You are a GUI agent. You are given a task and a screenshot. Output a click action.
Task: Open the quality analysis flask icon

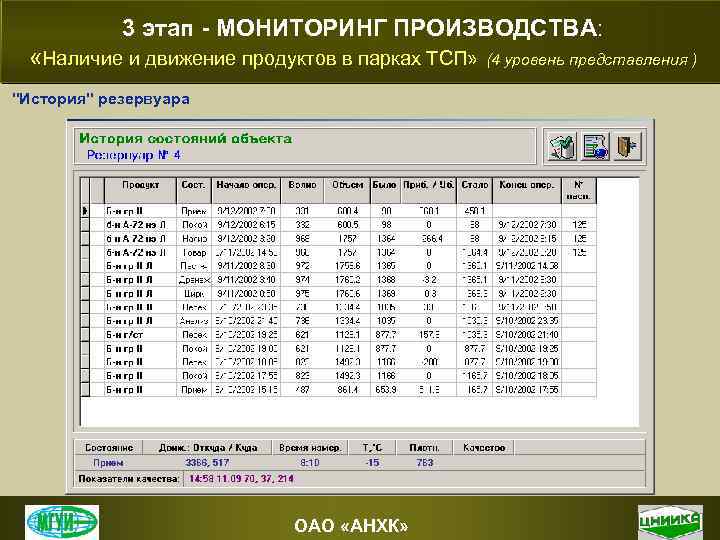[596, 147]
